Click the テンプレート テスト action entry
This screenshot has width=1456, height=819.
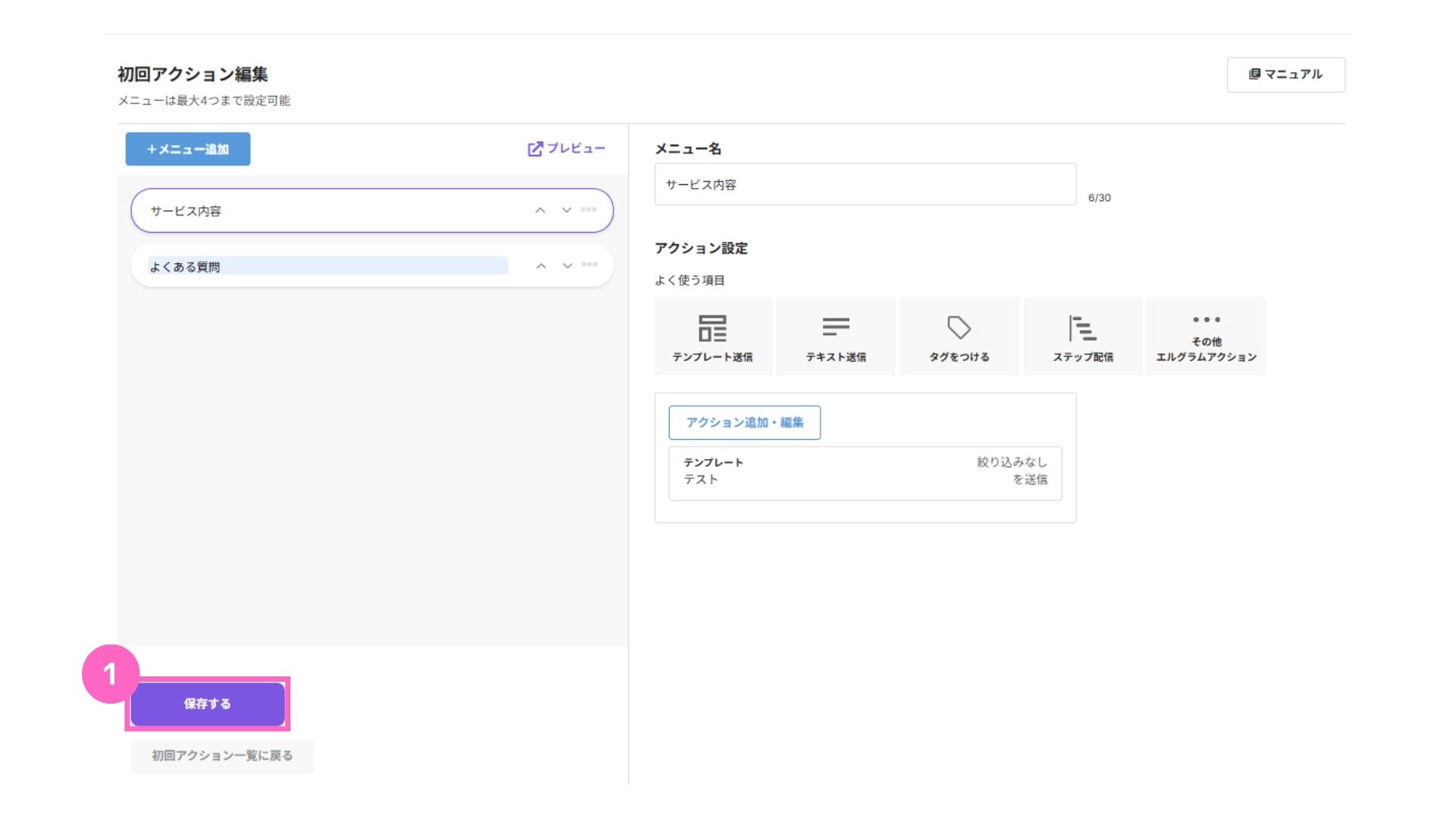coord(865,473)
